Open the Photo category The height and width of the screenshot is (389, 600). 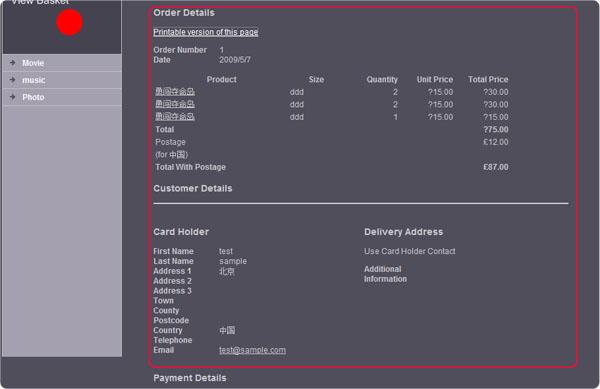(33, 97)
